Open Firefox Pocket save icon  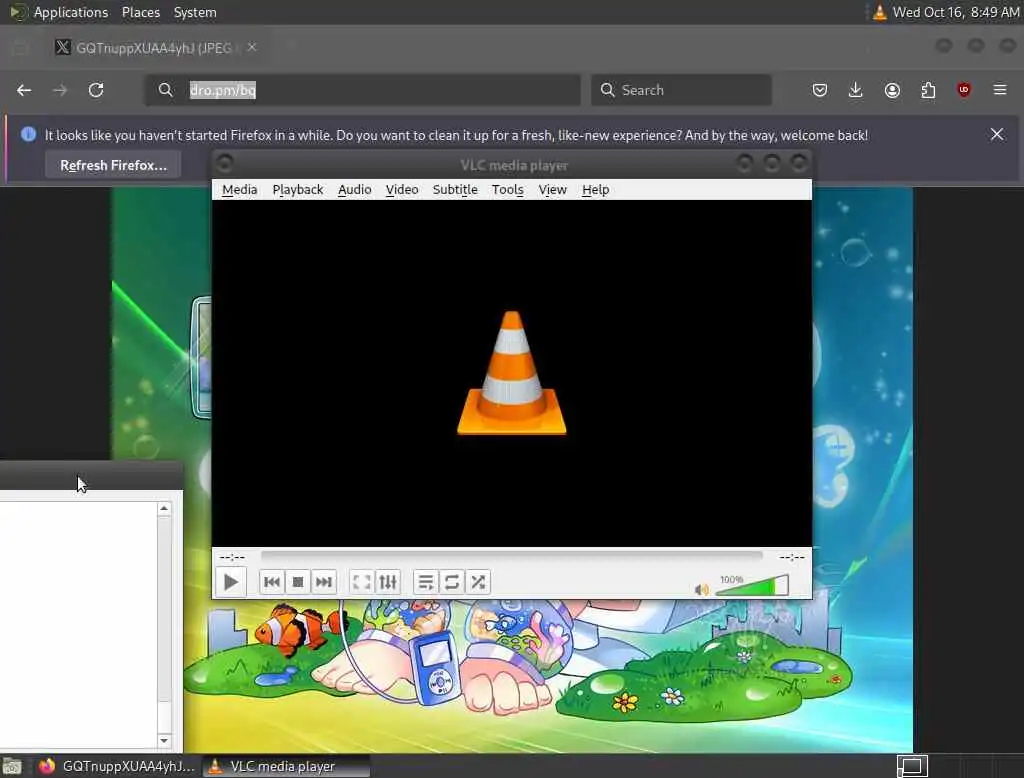pyautogui.click(x=820, y=90)
